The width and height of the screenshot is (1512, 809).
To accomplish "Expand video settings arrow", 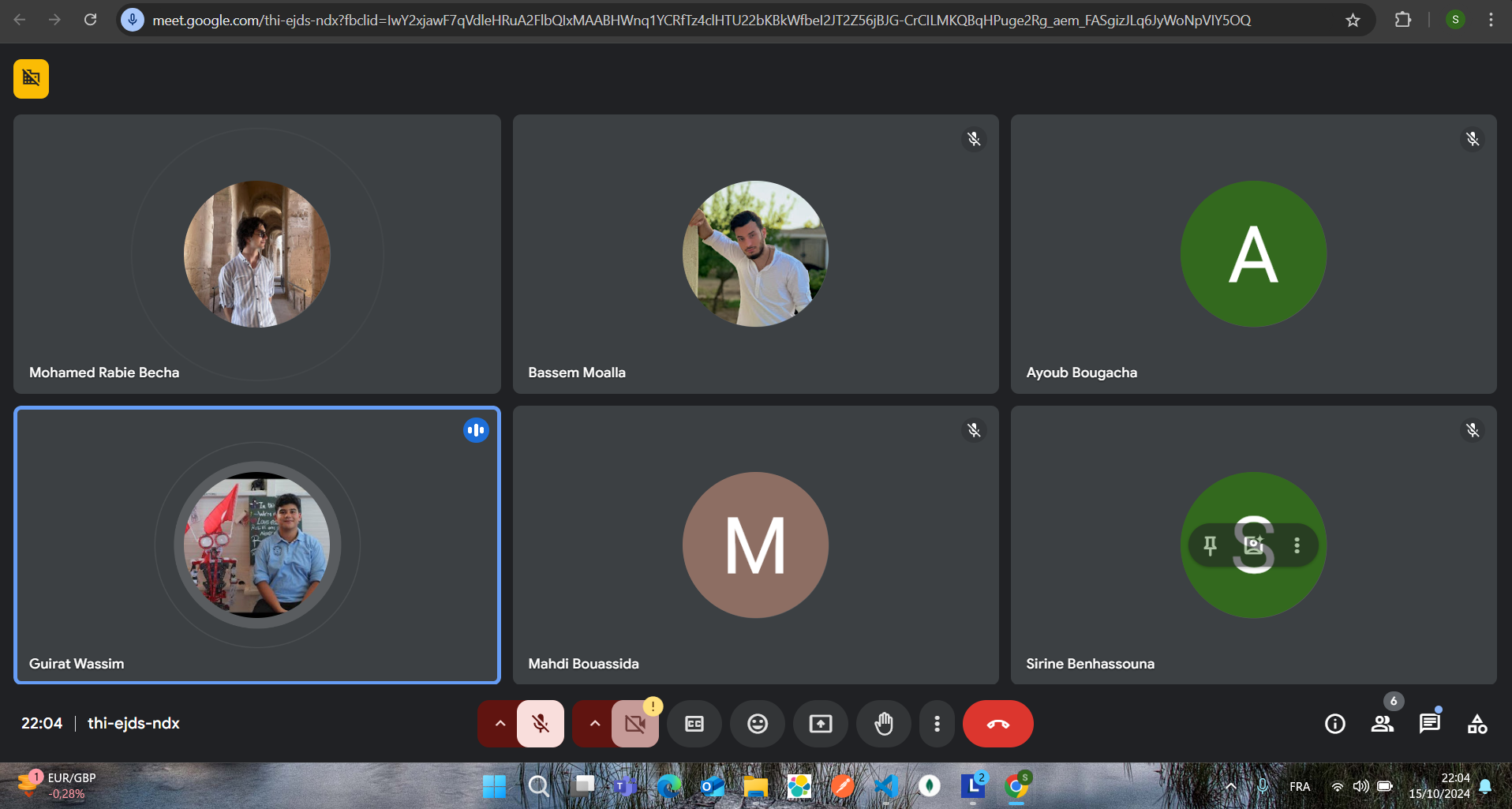I will pos(594,724).
